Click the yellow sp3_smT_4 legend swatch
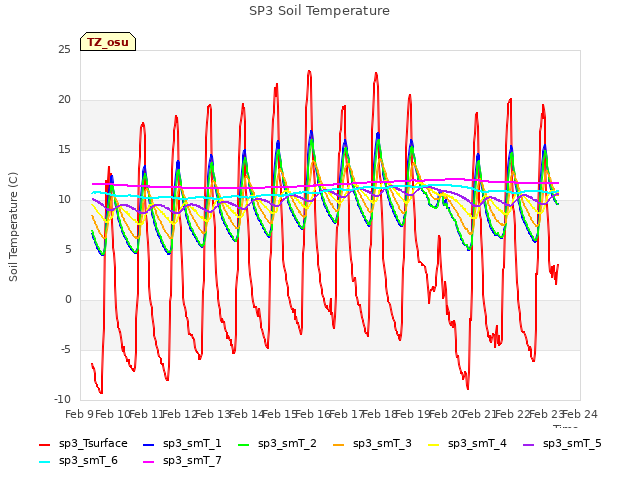640x480 pixels. [x=433, y=445]
